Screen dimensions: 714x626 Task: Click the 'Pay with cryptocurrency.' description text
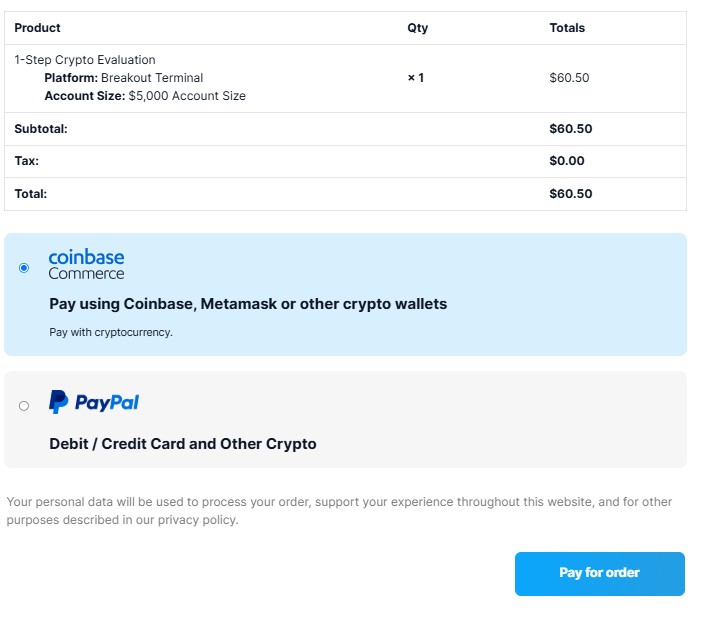[111, 332]
